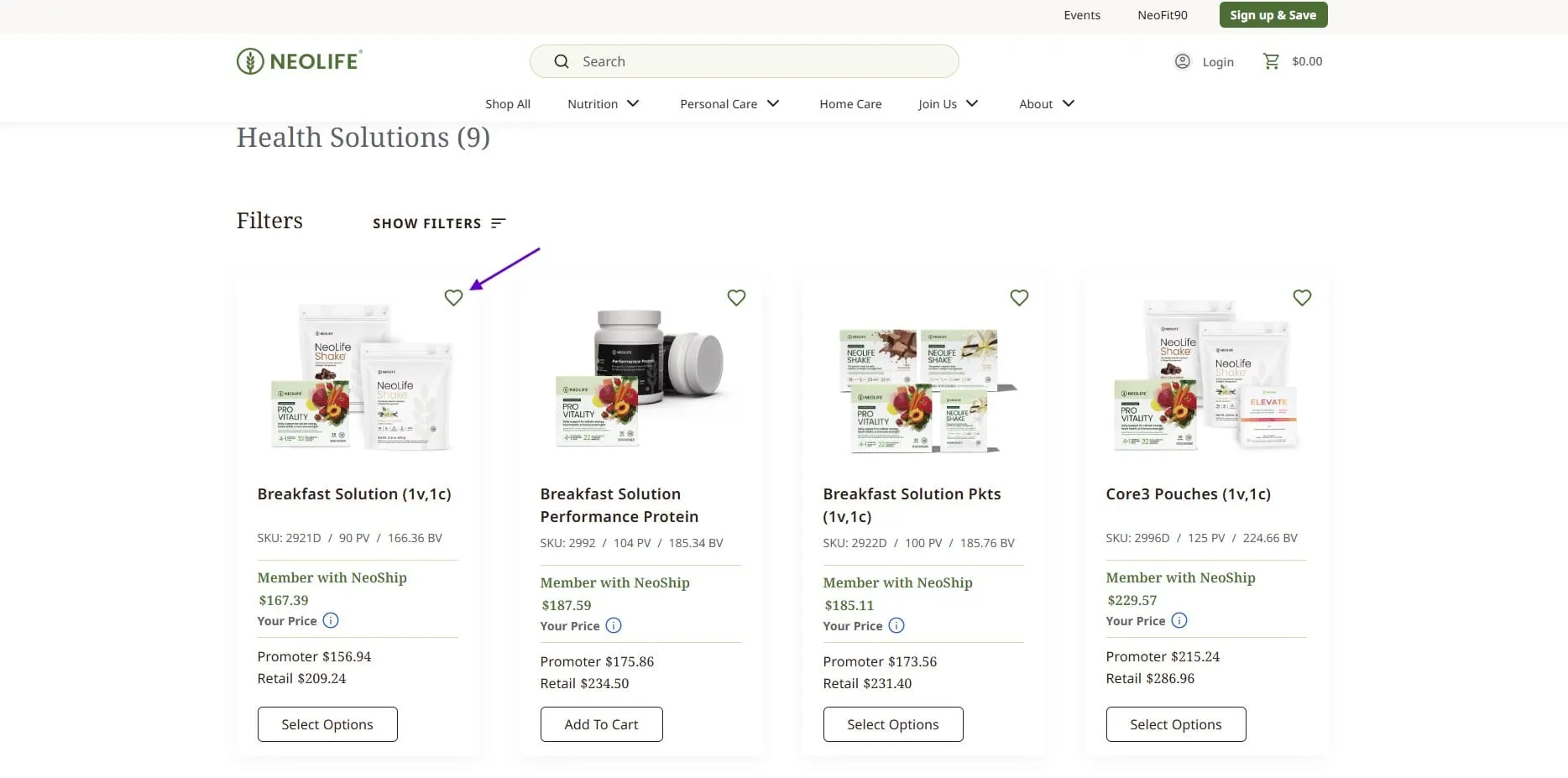
Task: Click the Sign up & Save button
Action: (x=1273, y=15)
